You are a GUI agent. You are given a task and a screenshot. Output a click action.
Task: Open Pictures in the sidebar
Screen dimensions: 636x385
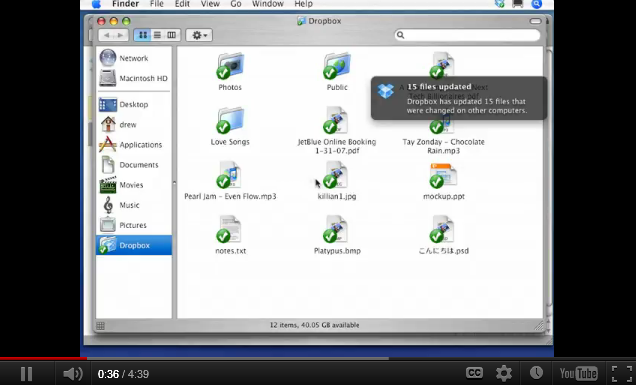click(123, 225)
